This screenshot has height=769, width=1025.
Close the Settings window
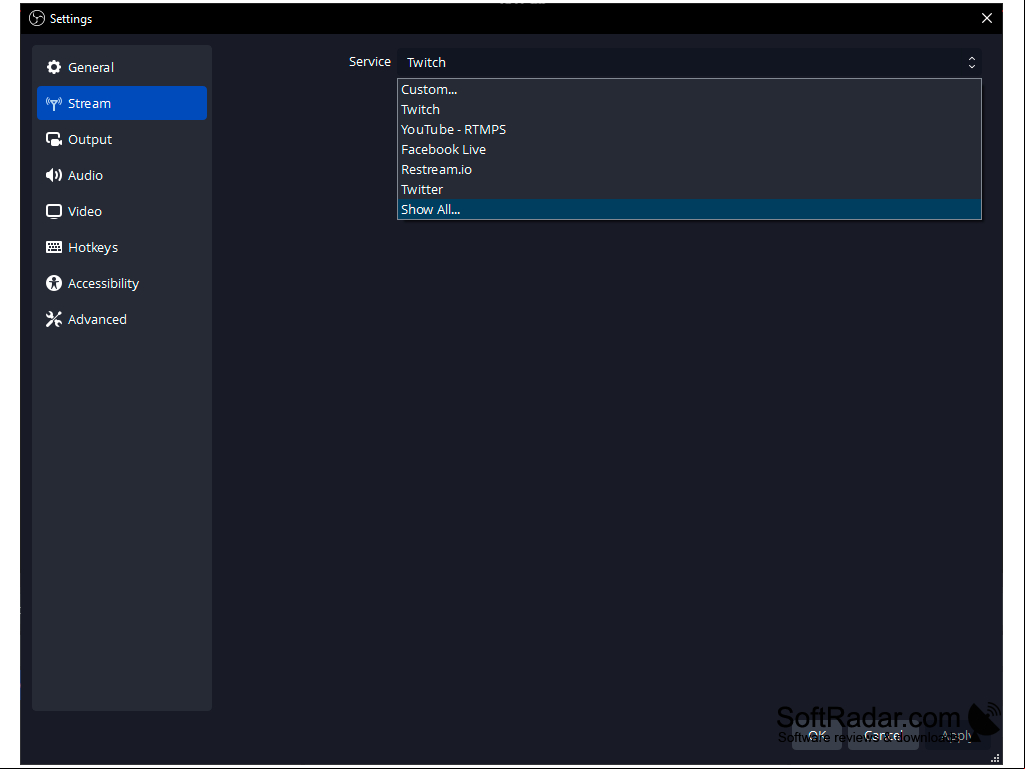pyautogui.click(x=986, y=18)
